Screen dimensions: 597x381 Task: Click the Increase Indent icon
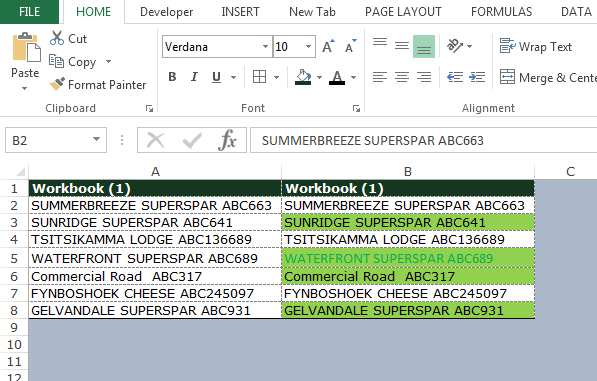477,77
